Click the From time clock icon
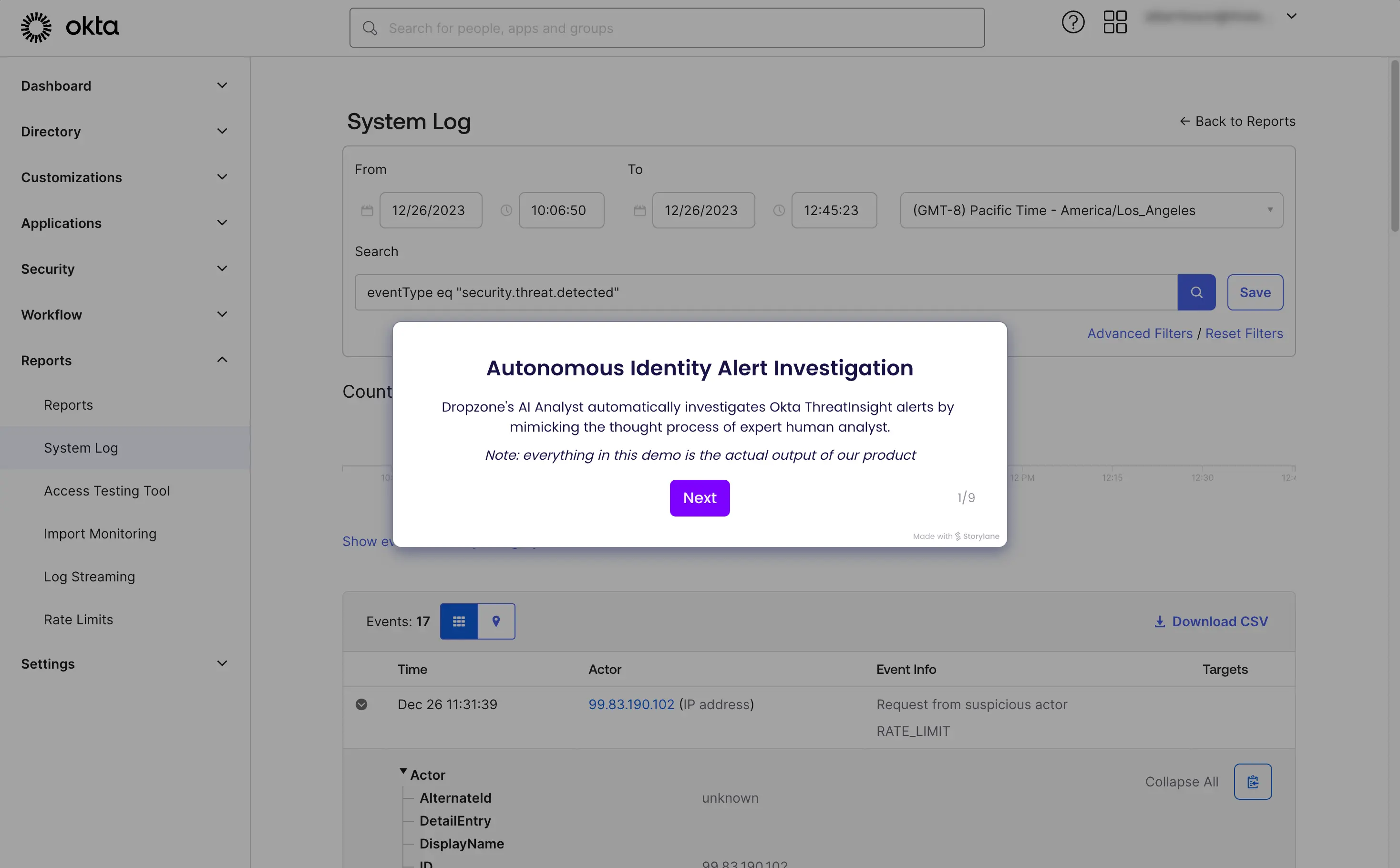Image resolution: width=1400 pixels, height=868 pixels. point(506,211)
